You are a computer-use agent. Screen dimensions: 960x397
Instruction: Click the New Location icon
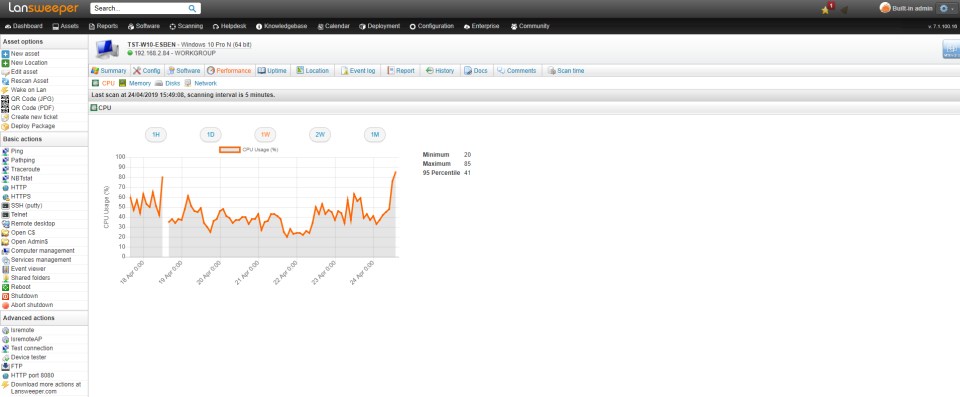[6, 62]
